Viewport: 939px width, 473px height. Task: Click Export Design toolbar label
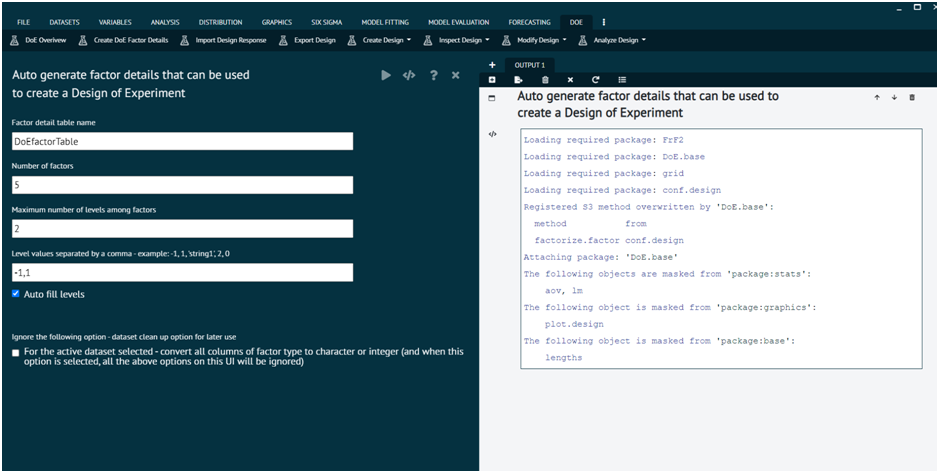click(x=315, y=41)
